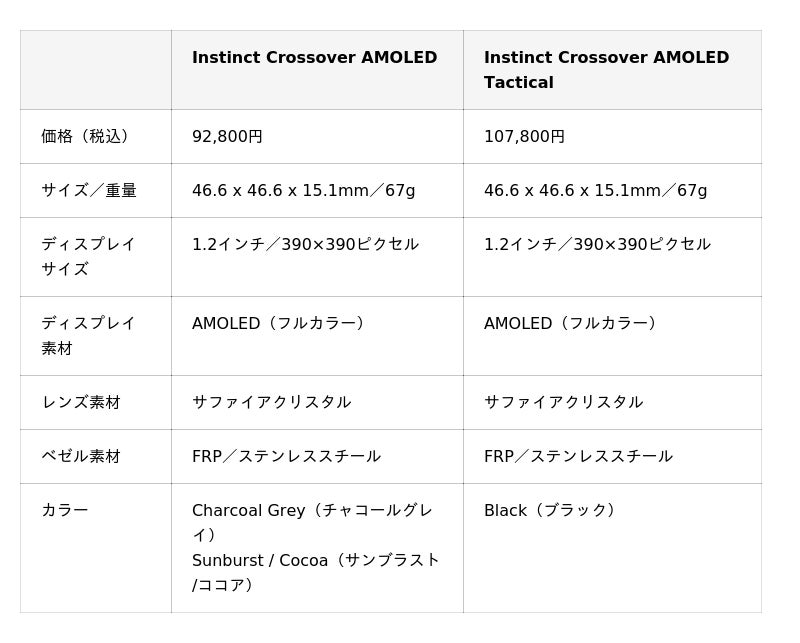The height and width of the screenshot is (643, 800).
Task: Click the Instinct Crossover AMOLED column header
Action: [314, 58]
